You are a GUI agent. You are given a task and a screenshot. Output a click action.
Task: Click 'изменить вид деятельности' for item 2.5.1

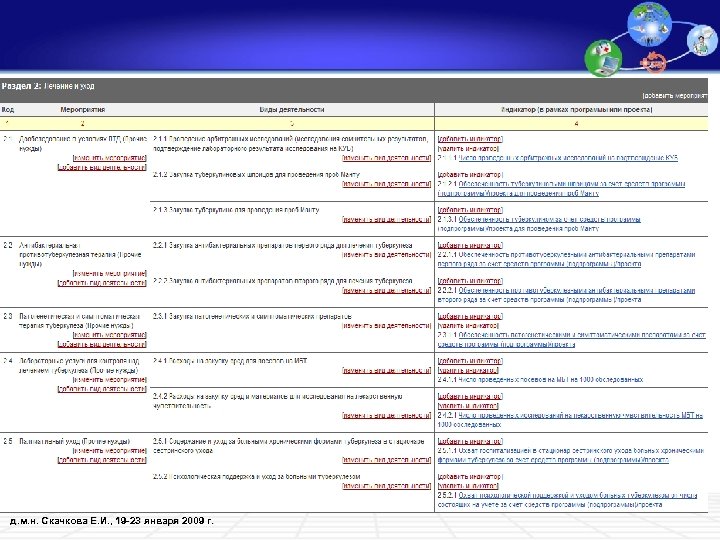(387, 460)
